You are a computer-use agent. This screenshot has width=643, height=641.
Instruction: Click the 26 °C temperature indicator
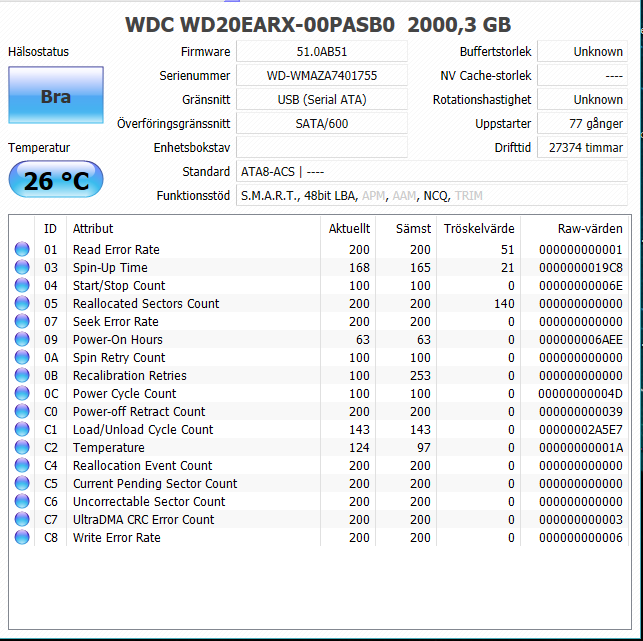(x=56, y=181)
